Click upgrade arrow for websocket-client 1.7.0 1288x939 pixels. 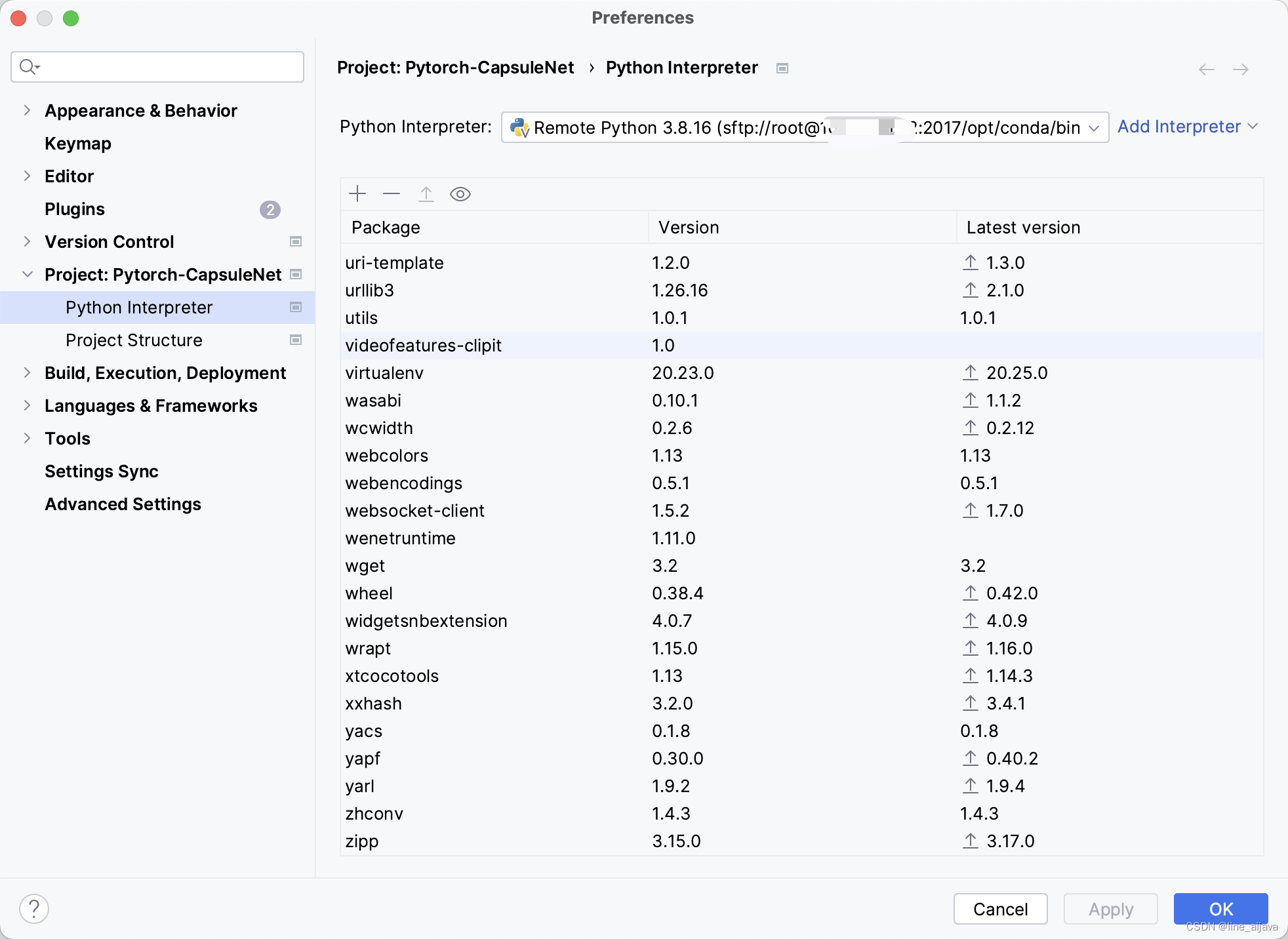point(971,510)
